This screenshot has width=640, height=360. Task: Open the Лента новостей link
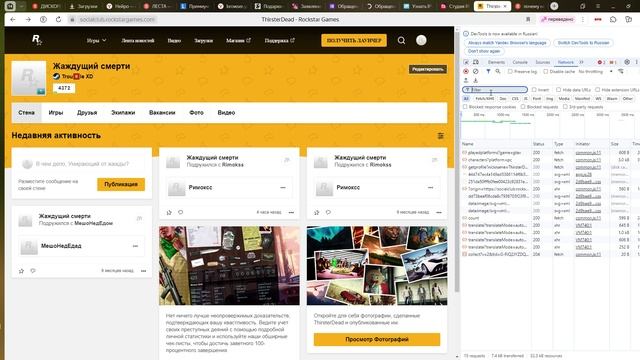[x=138, y=40]
